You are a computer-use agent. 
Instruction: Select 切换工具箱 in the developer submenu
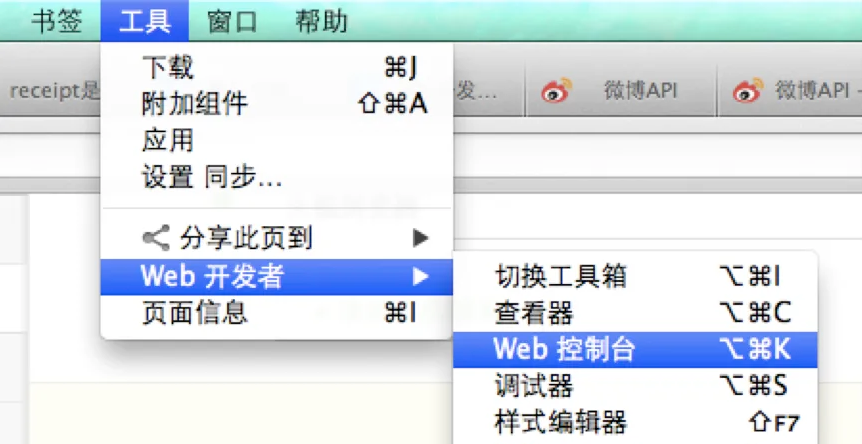(x=636, y=276)
